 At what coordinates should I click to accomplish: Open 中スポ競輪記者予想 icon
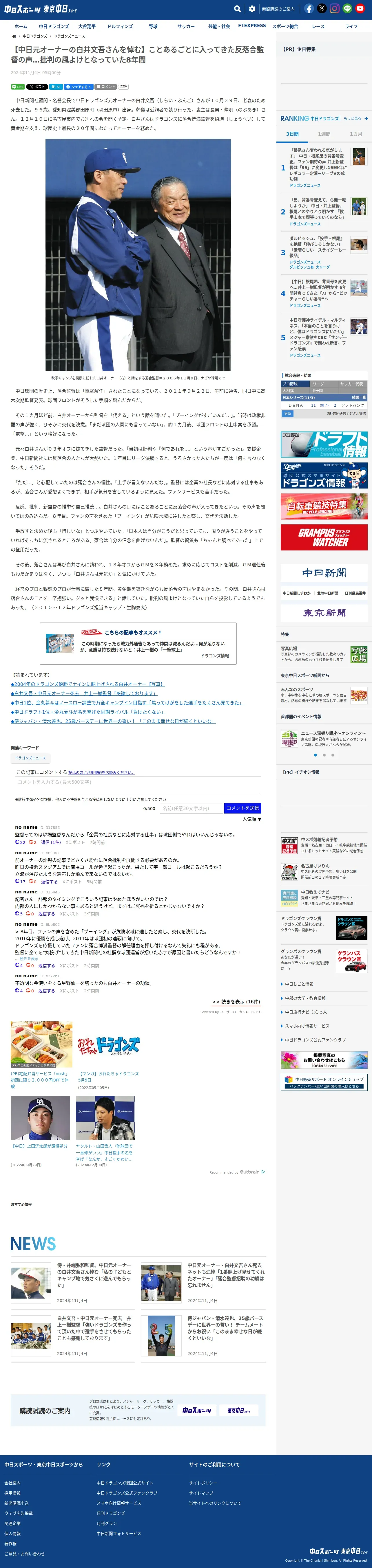pos(289,845)
